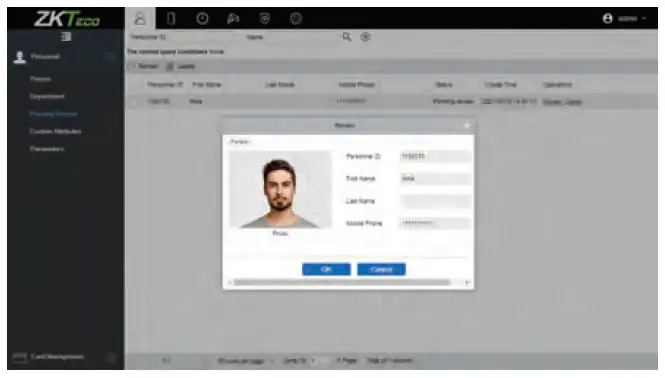Select Custom Attributes in the sidebar
This screenshot has height=378, width=665.
[56, 131]
